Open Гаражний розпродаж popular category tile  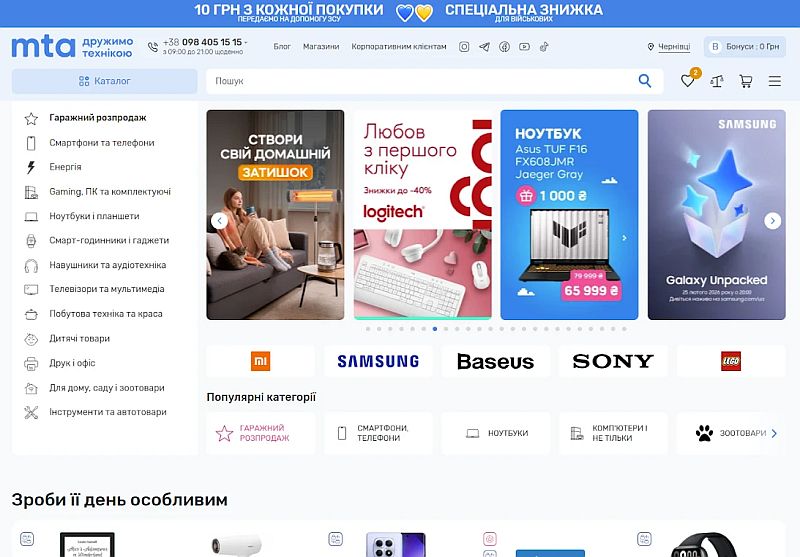coord(261,433)
